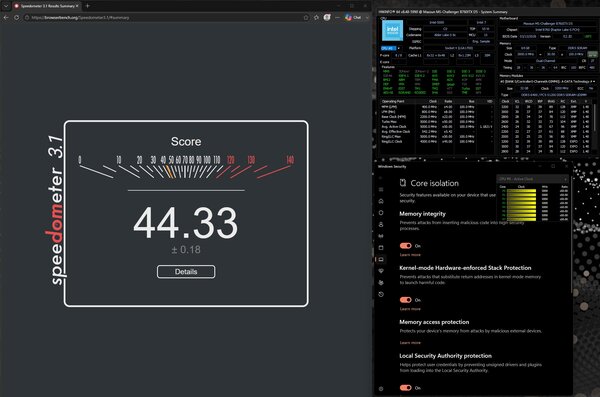Open Family options icon in sidebar
The height and width of the screenshot is (397, 600).
[x=381, y=283]
